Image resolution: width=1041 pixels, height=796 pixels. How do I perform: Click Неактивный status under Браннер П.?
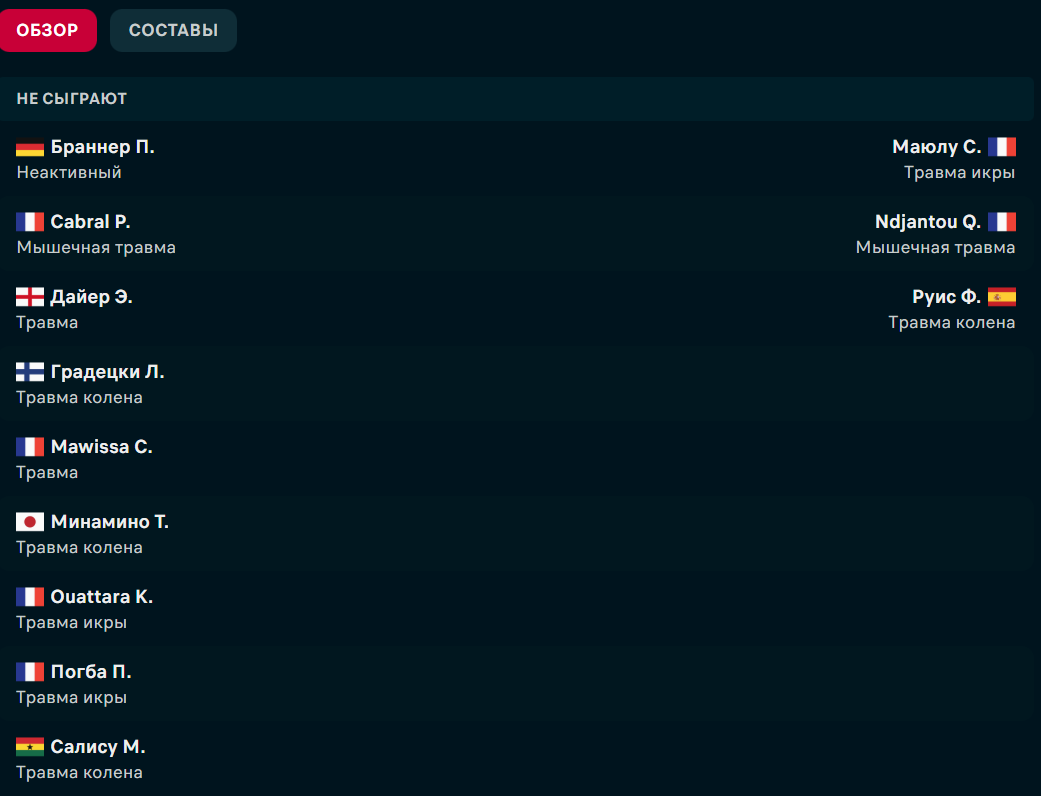click(69, 172)
